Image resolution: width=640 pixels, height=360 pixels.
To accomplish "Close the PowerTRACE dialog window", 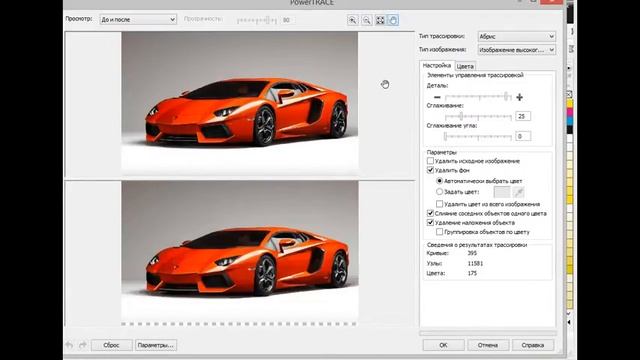I will (x=552, y=2).
